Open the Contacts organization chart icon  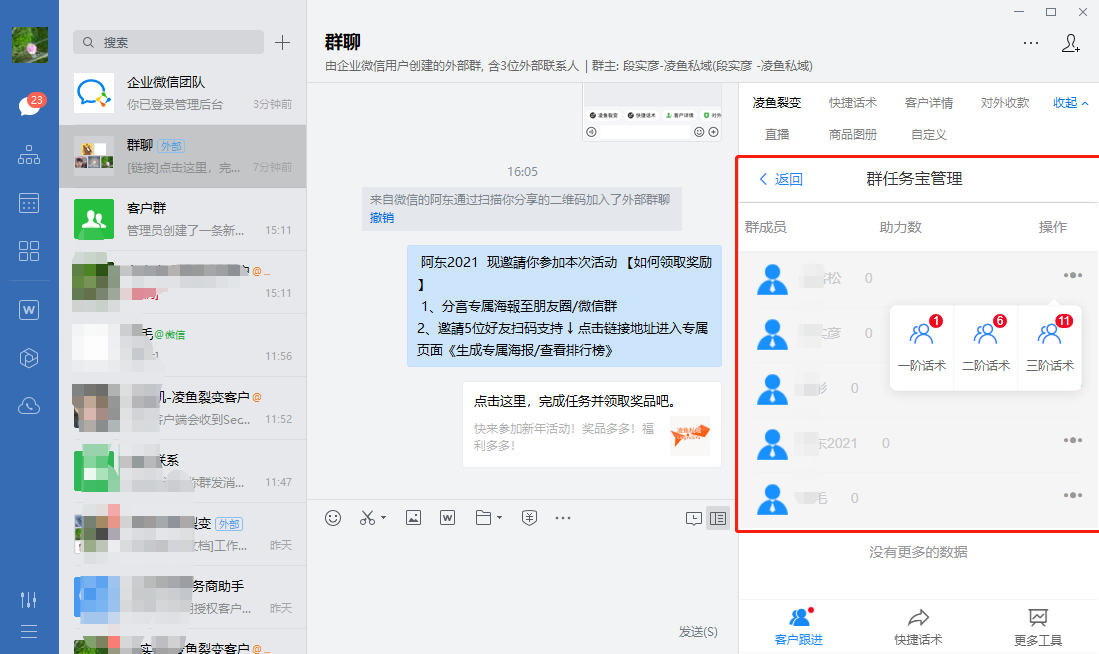pos(29,155)
